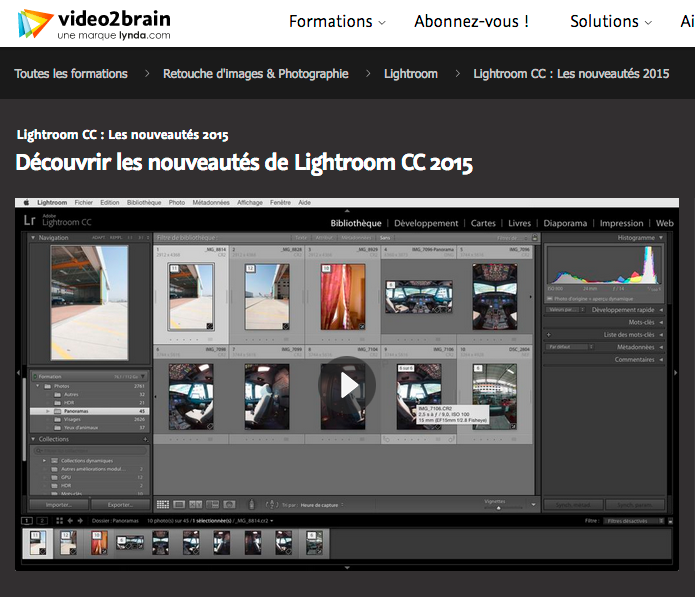Open the Edition menu
This screenshot has height=597, width=695.
pos(109,203)
